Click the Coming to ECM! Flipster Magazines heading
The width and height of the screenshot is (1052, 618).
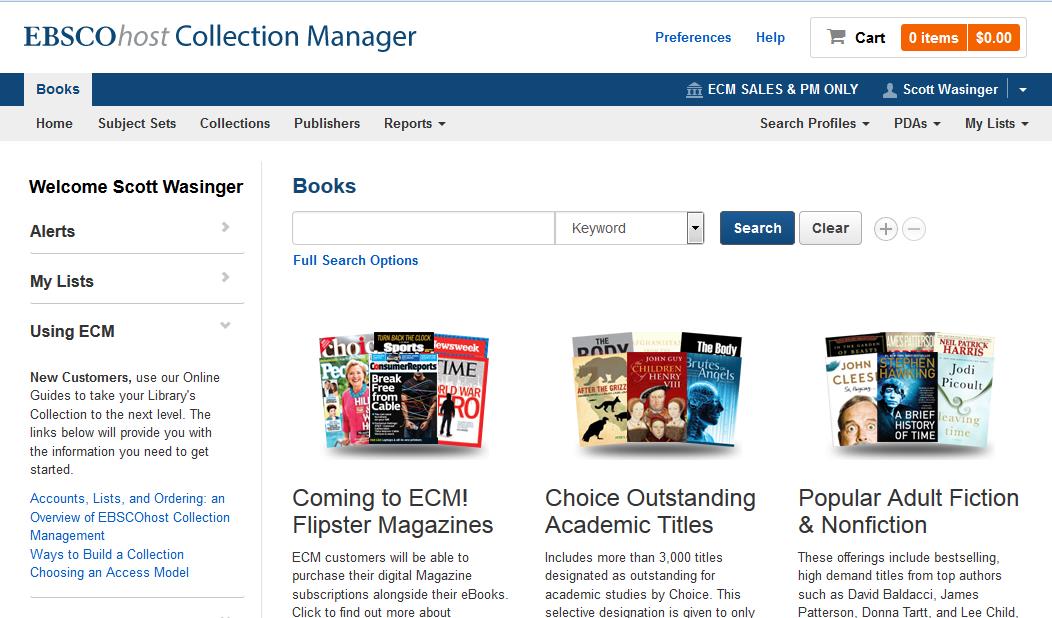(392, 511)
